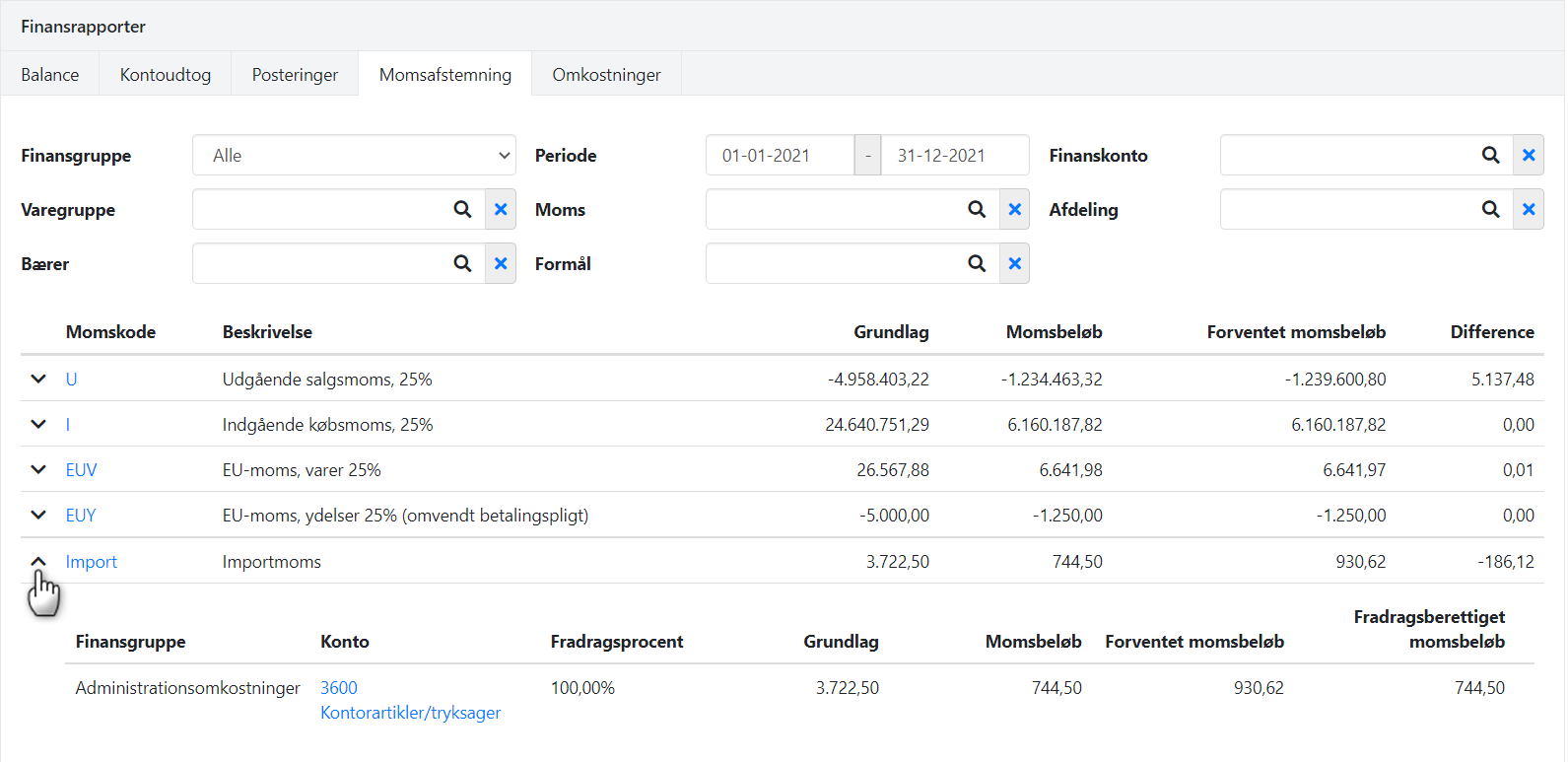Open the Finansgruppe dropdown
This screenshot has width=1568, height=762.
coord(354,155)
